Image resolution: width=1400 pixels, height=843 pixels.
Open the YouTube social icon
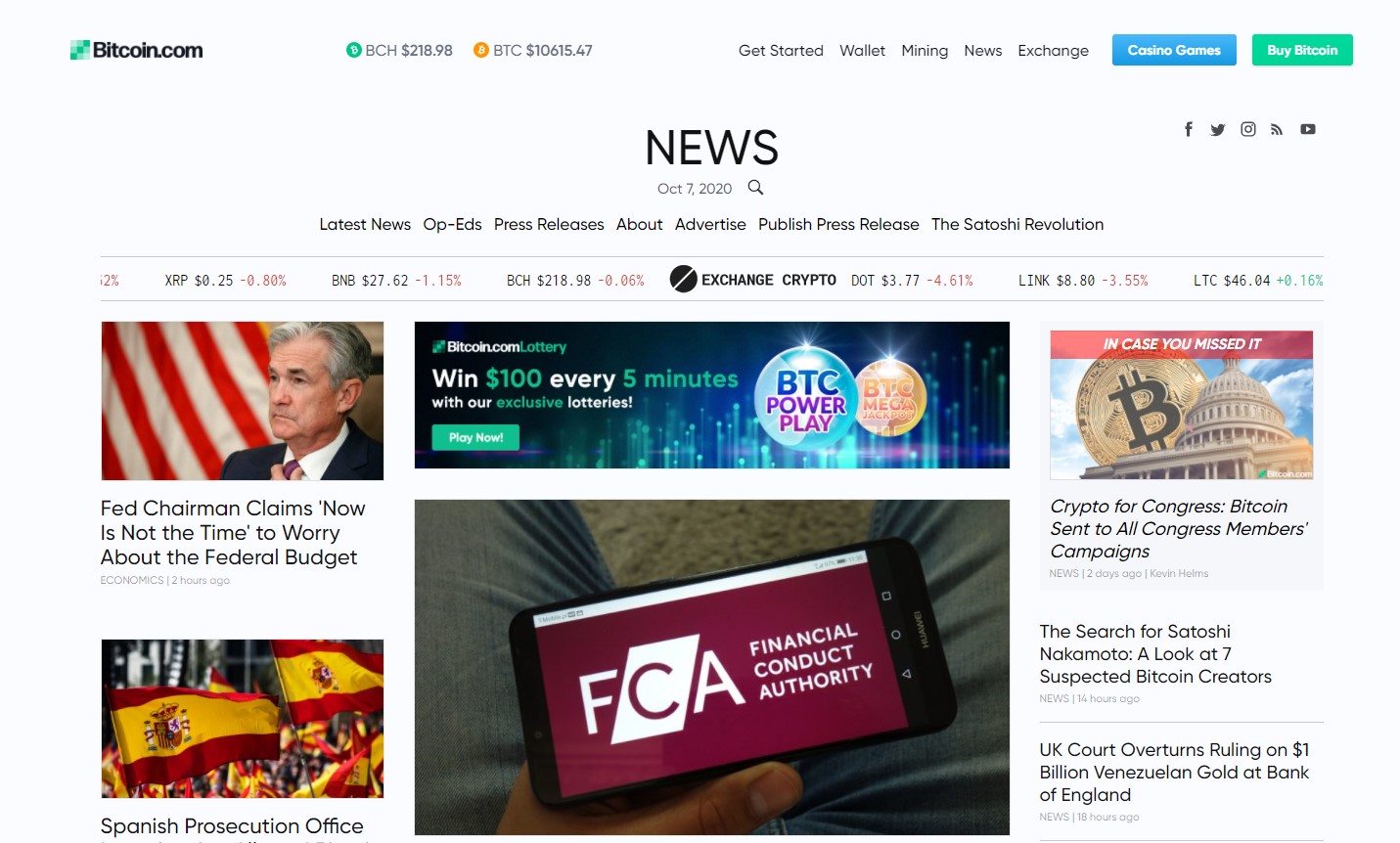(1308, 129)
